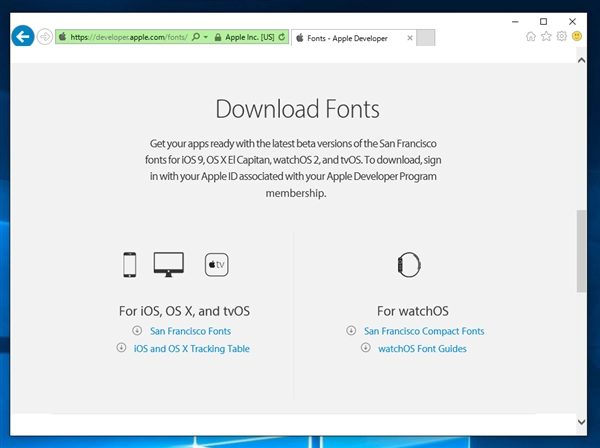
Task: Click the Apple Inc. [US] certificate label
Action: click(x=249, y=37)
